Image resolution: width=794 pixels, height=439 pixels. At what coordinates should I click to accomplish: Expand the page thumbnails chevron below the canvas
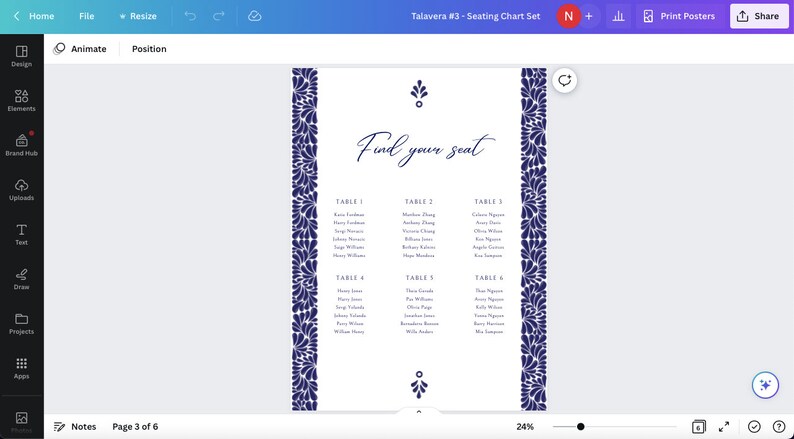coord(419,412)
